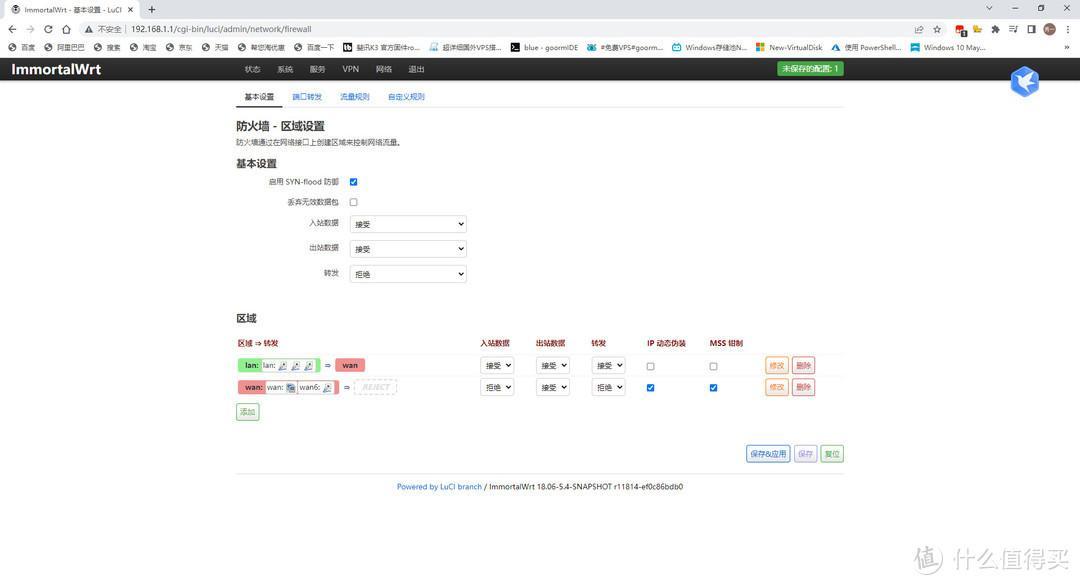Open the 阿里巴巴 bookmark
This screenshot has width=1080, height=585.
(63, 48)
